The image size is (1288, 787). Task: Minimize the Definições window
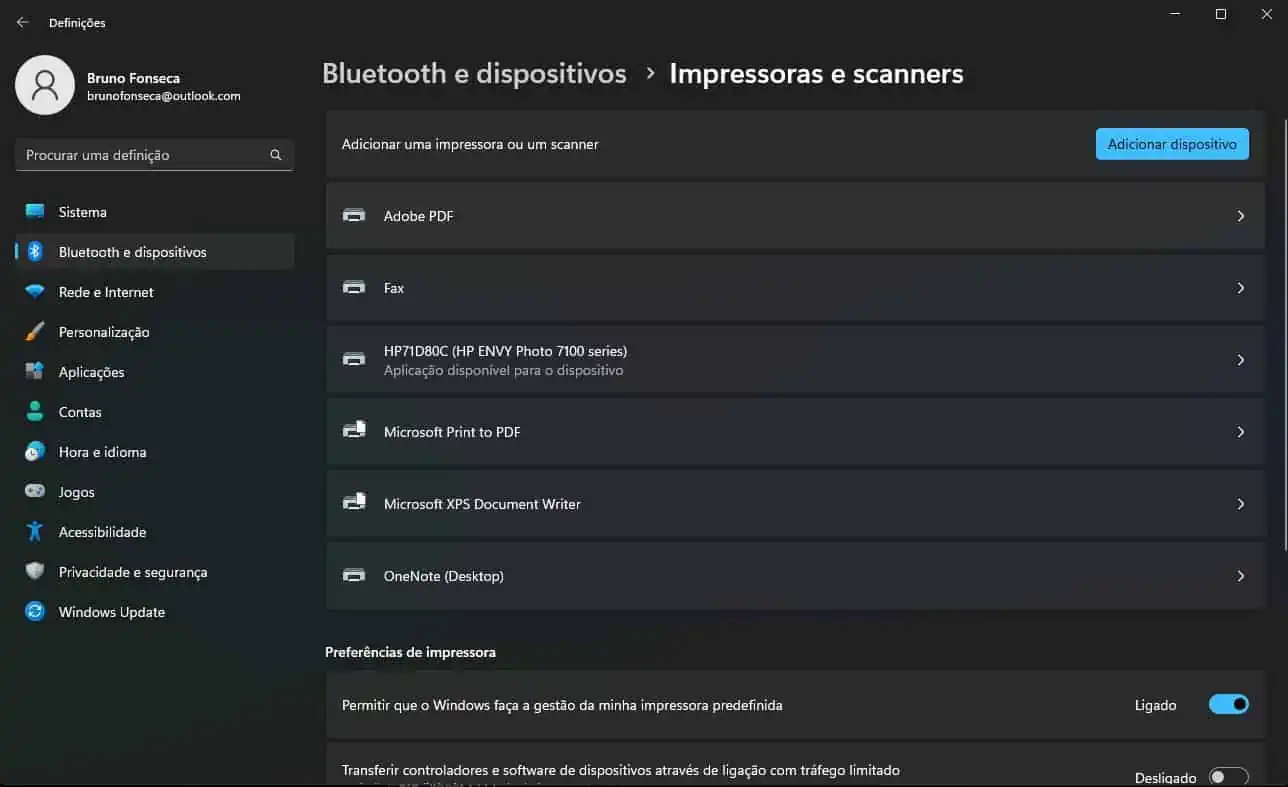(1174, 14)
